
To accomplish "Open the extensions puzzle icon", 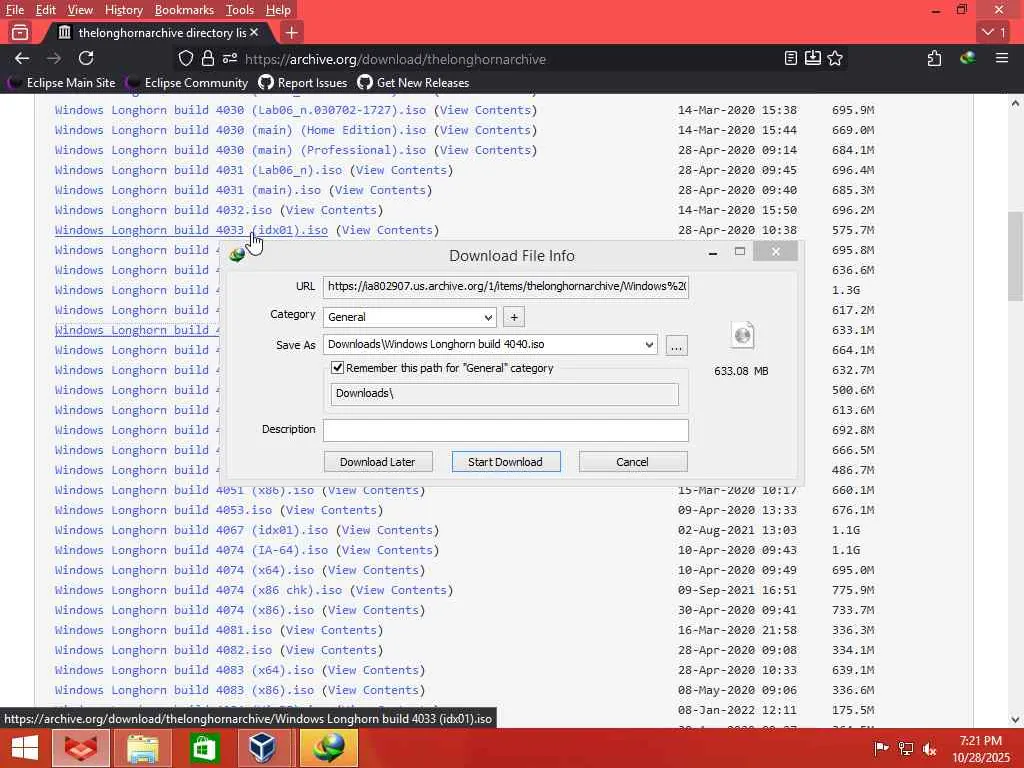I will click(935, 59).
